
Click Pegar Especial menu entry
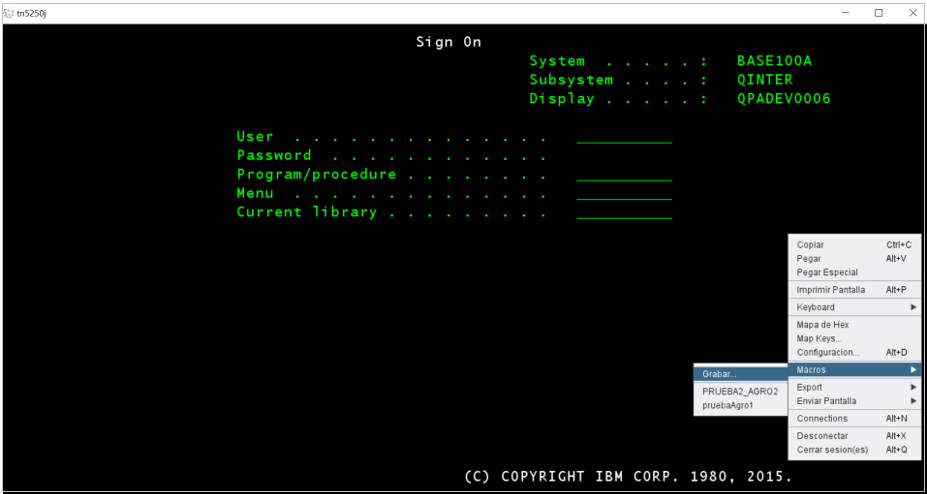pyautogui.click(x=827, y=273)
